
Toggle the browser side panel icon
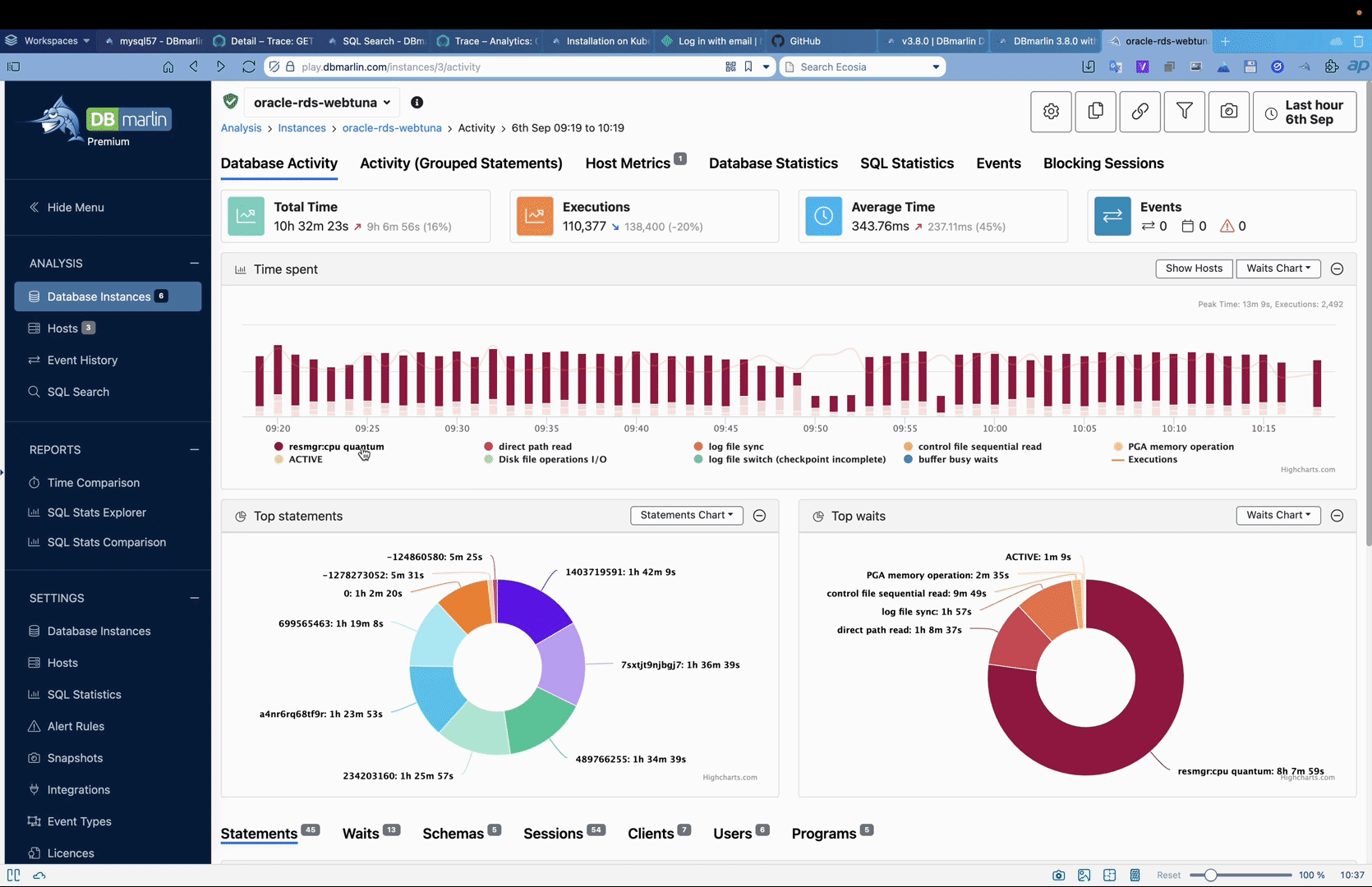(x=13, y=67)
